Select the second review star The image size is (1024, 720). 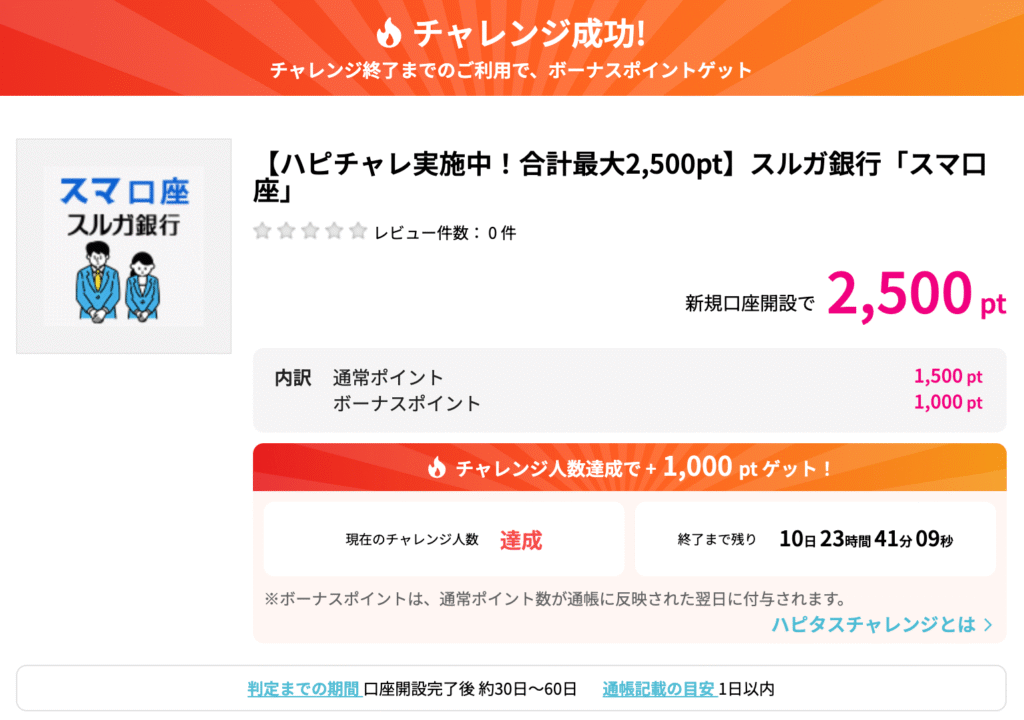pos(286,231)
